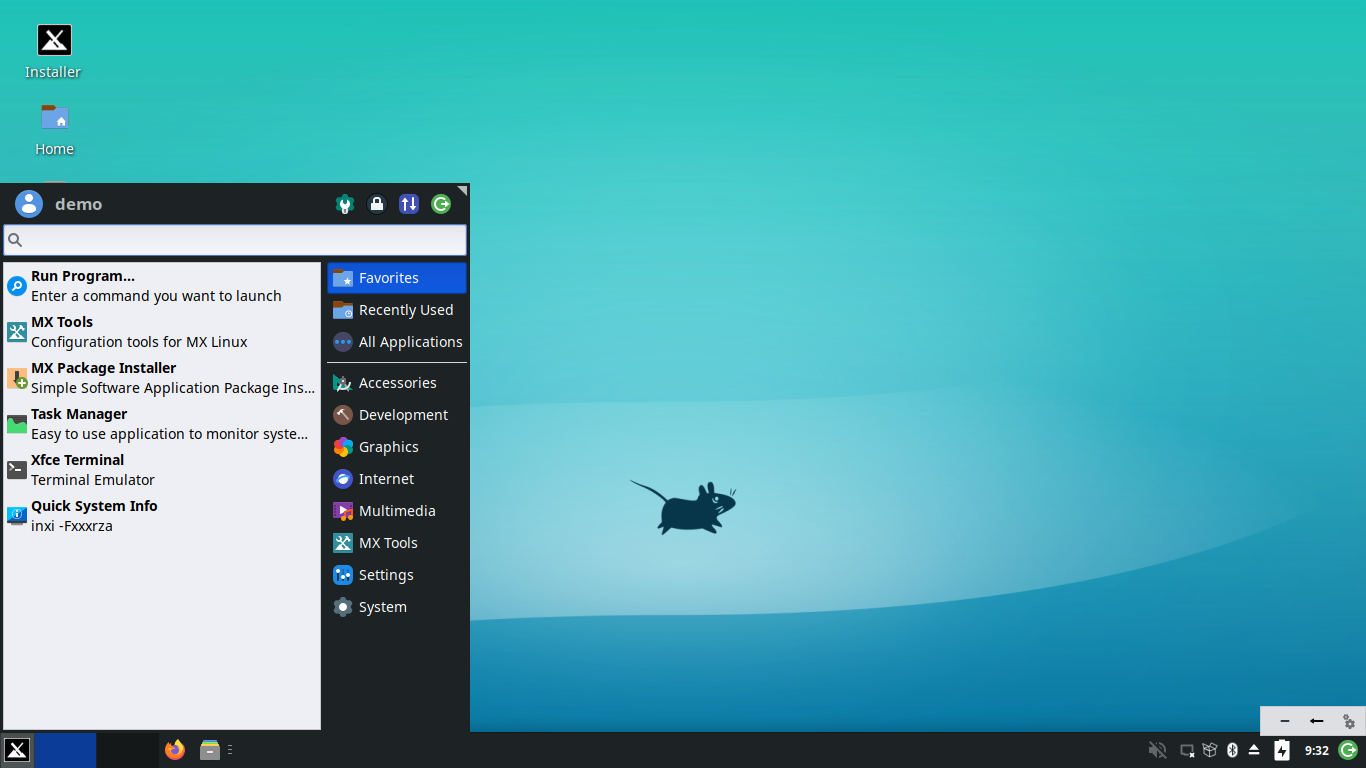Screen dimensions: 1366x768
Task: Click the switch user arrows icon
Action: tap(409, 204)
